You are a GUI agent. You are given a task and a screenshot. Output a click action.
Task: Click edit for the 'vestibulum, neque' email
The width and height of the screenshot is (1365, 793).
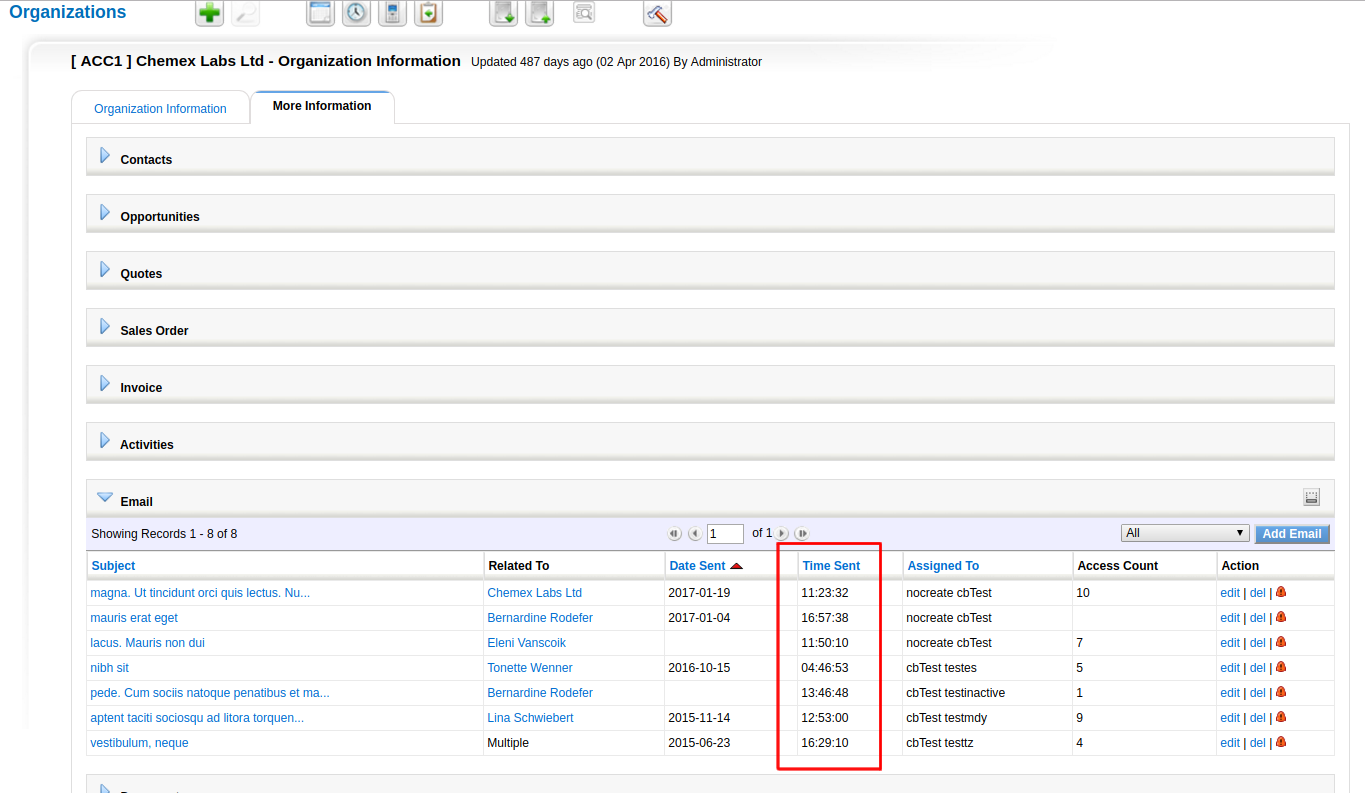[1230, 743]
